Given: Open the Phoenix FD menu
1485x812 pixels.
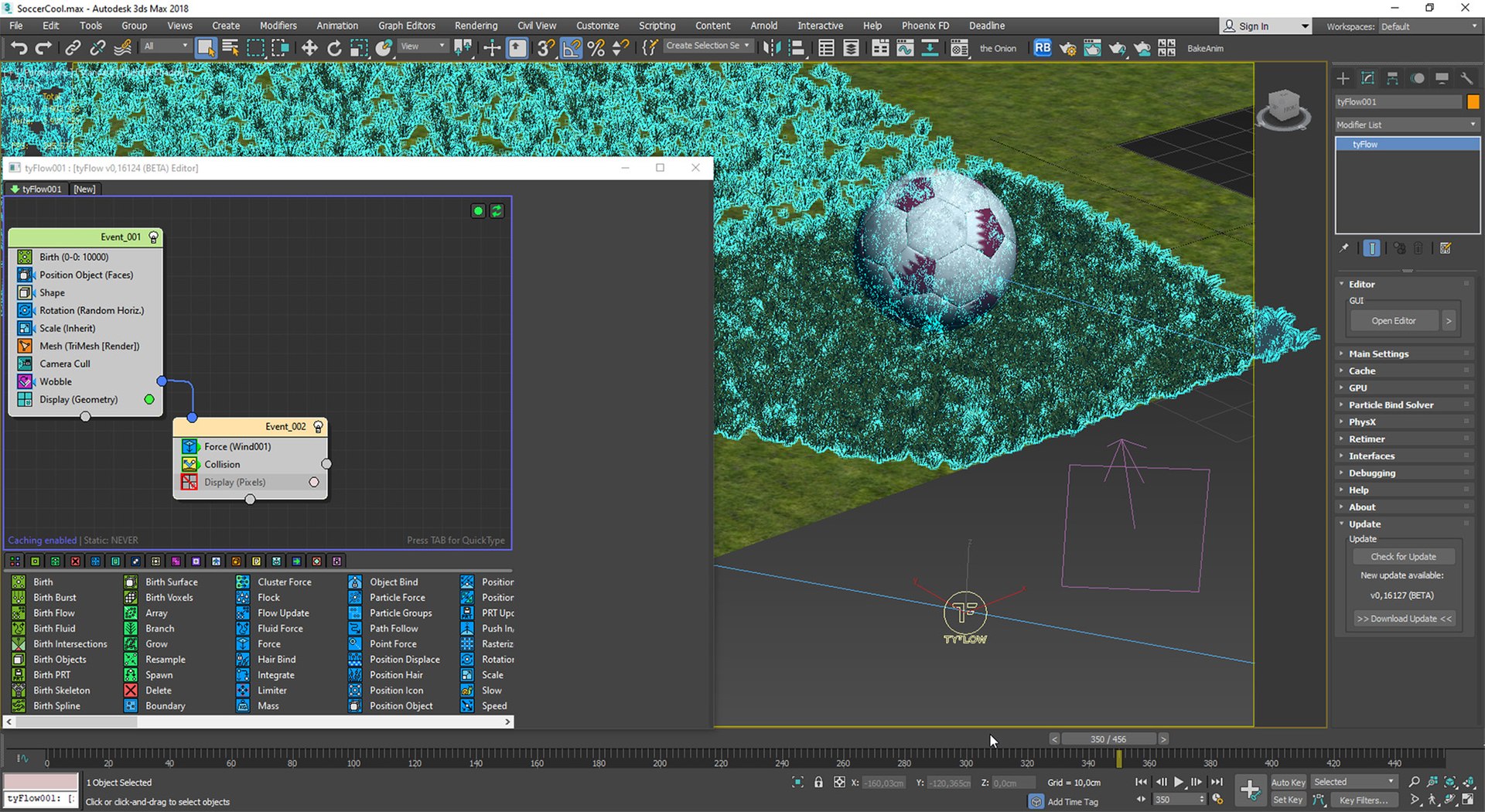Looking at the screenshot, I should (x=925, y=26).
